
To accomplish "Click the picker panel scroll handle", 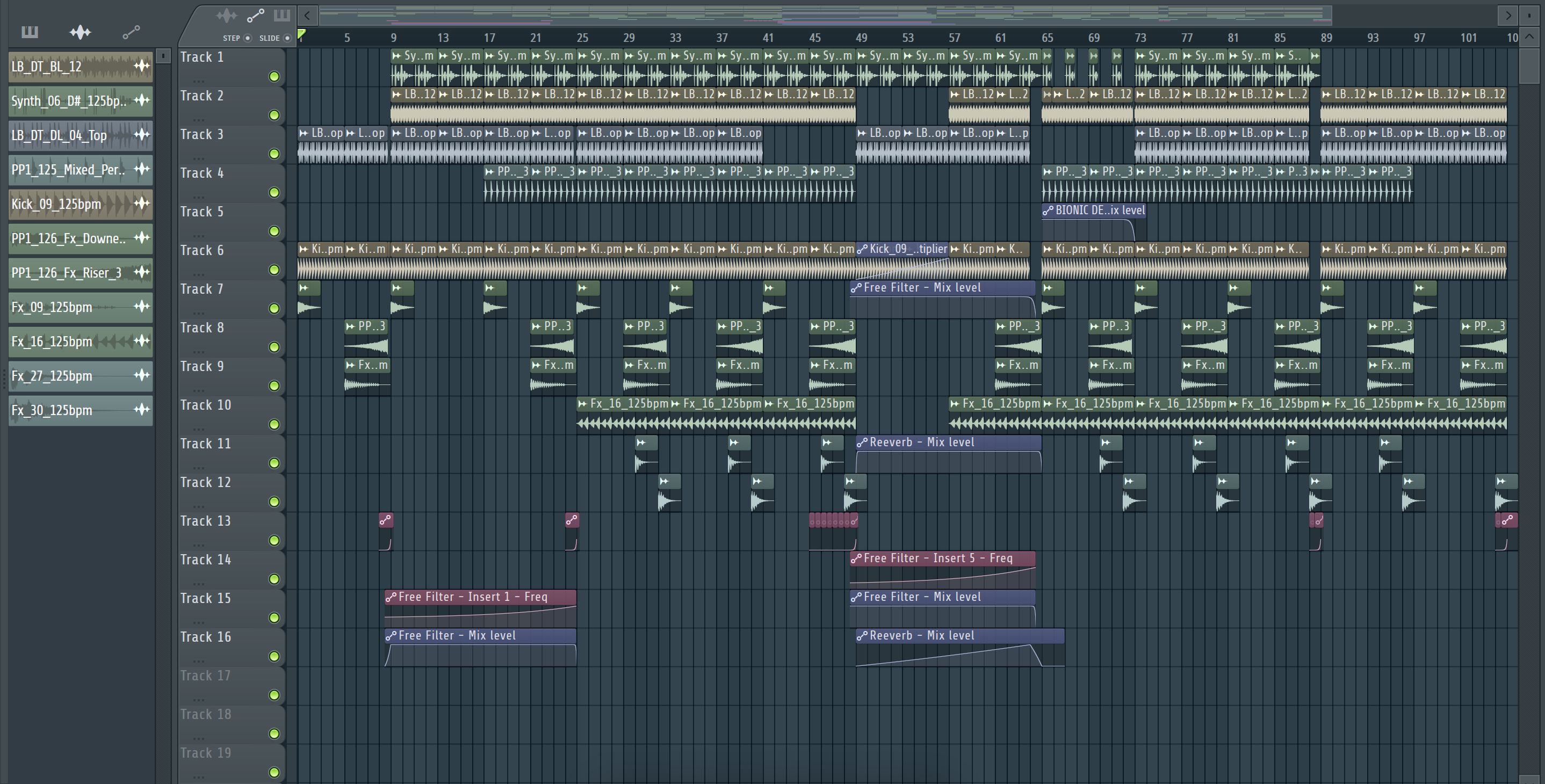I will point(163,56).
